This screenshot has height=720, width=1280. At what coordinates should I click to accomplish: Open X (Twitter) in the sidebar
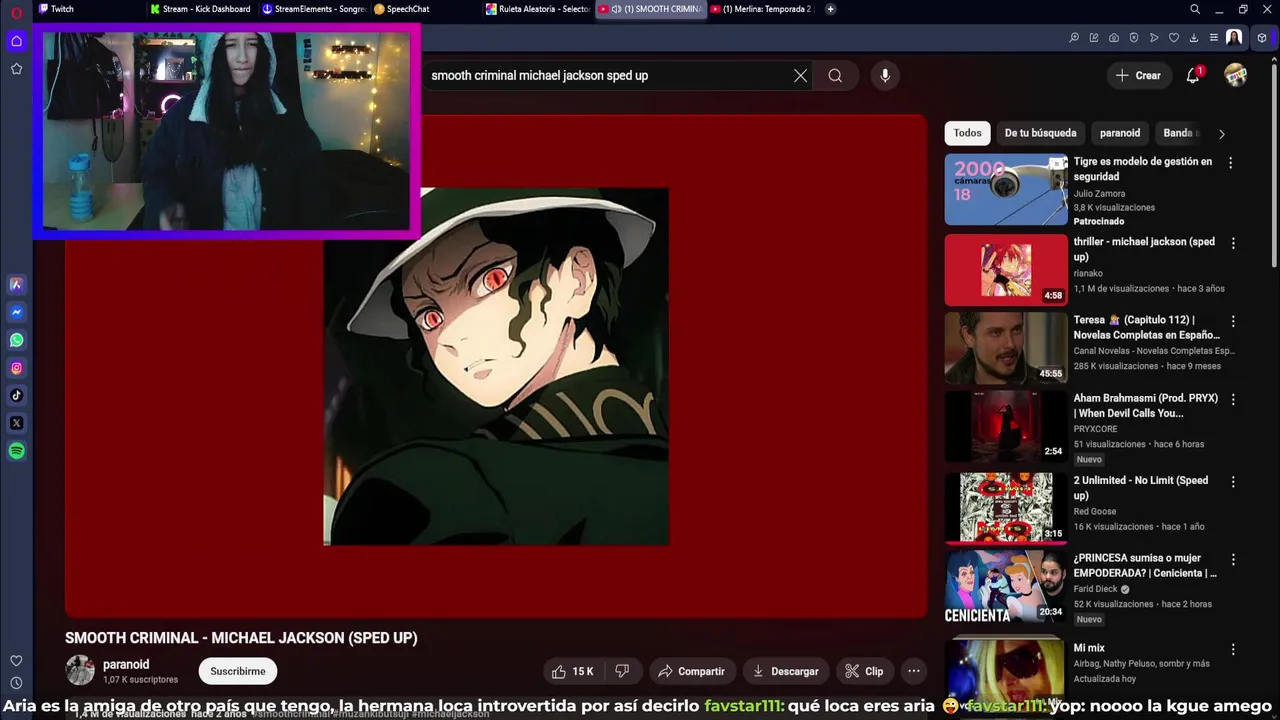coord(16,423)
